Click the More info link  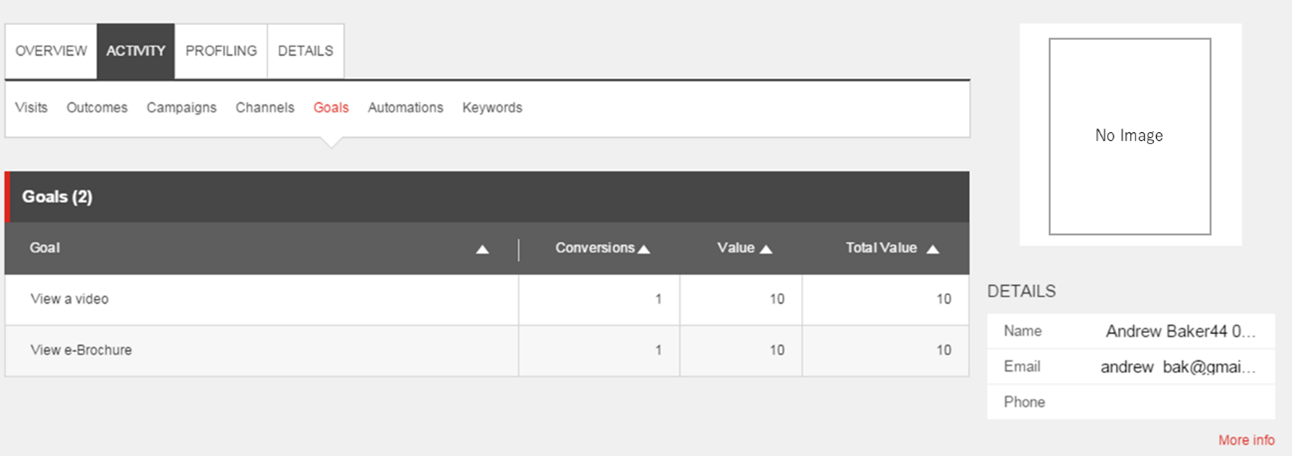click(x=1246, y=440)
